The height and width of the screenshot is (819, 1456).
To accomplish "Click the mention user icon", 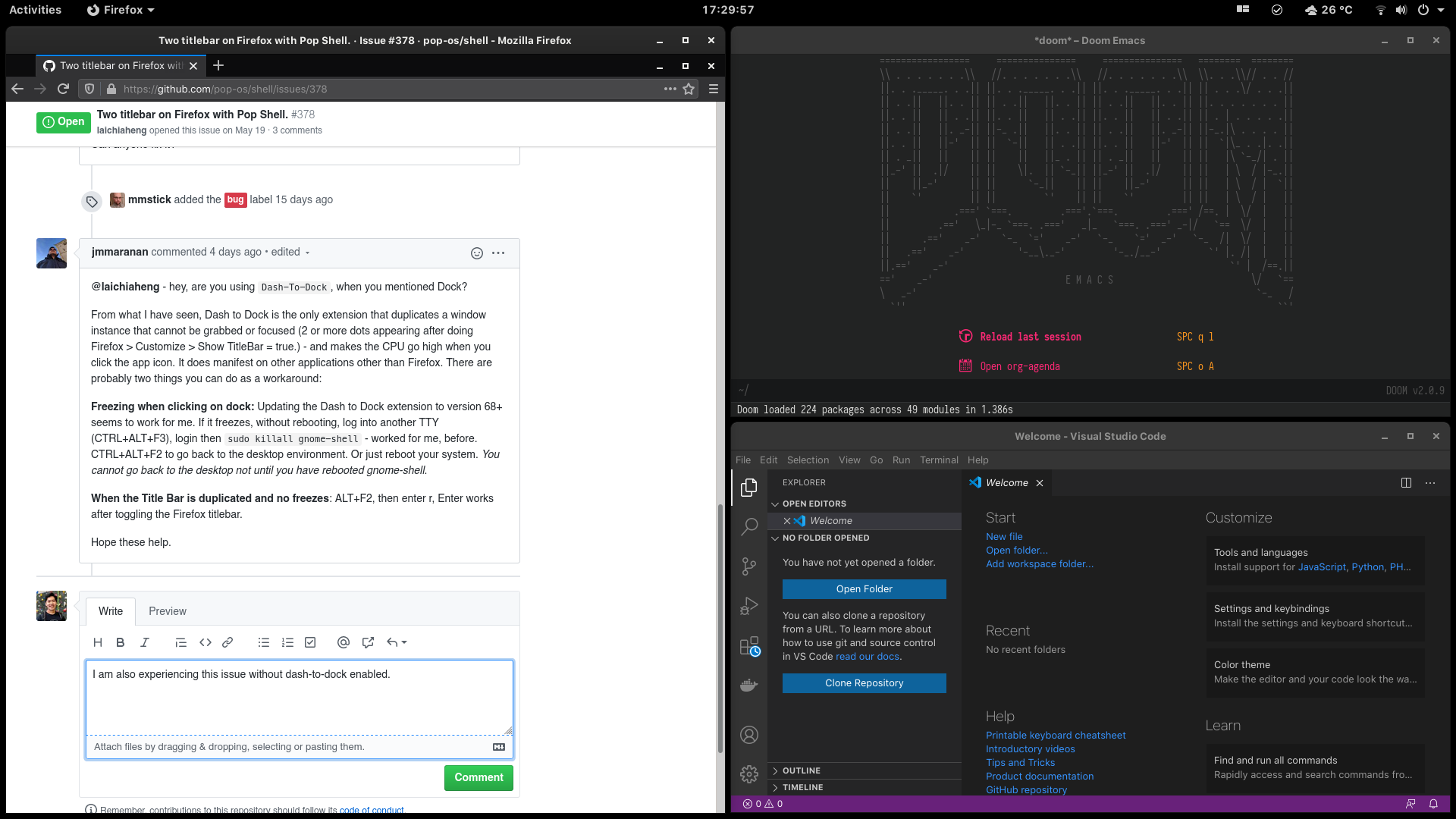I will pyautogui.click(x=344, y=642).
